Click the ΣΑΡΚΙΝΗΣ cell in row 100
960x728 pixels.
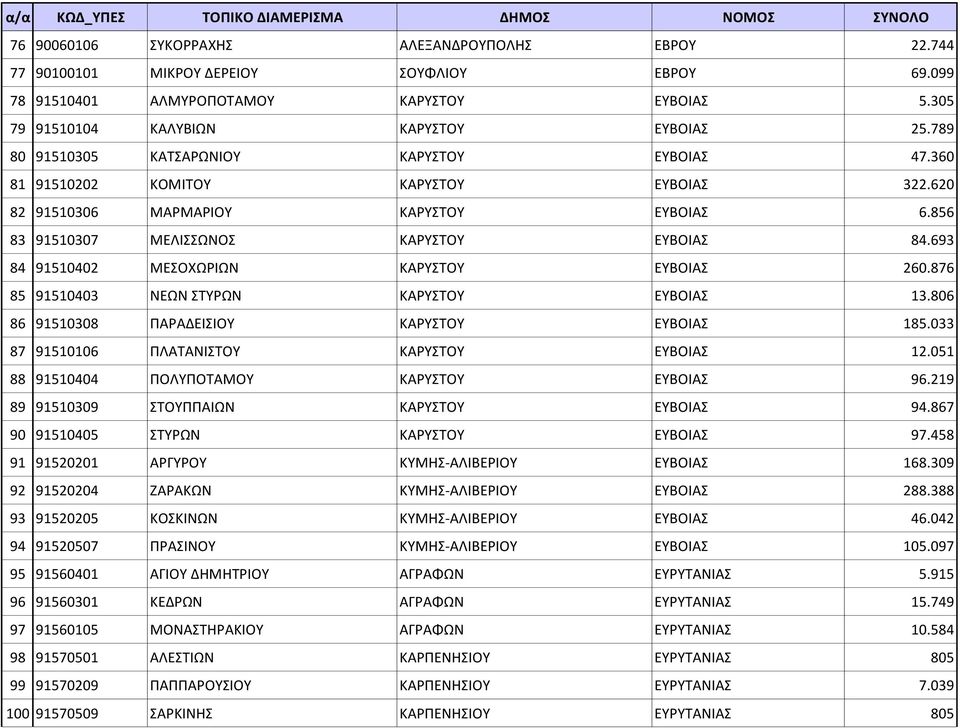click(x=272, y=713)
